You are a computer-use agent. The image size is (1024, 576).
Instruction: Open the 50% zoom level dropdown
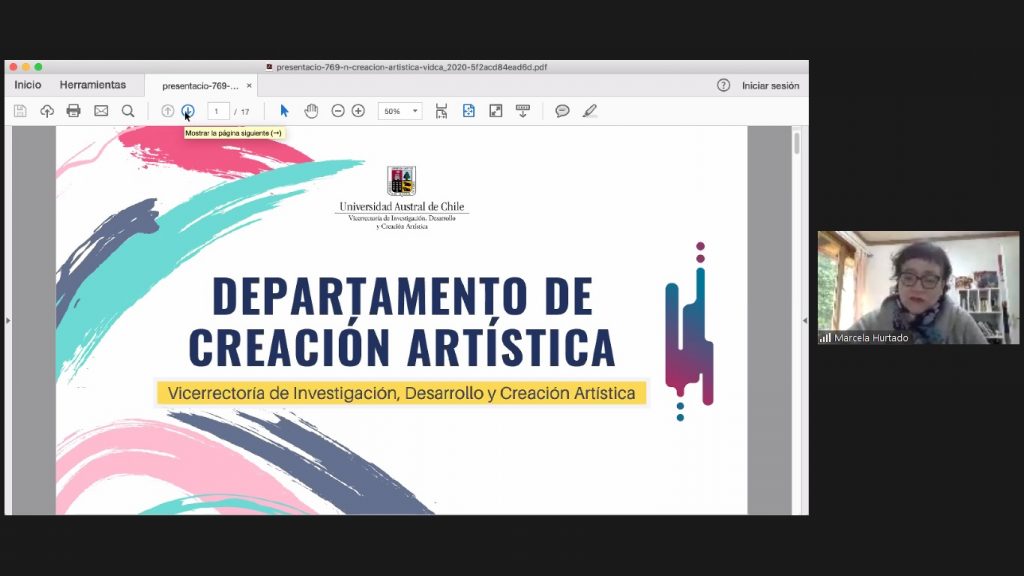coord(400,111)
